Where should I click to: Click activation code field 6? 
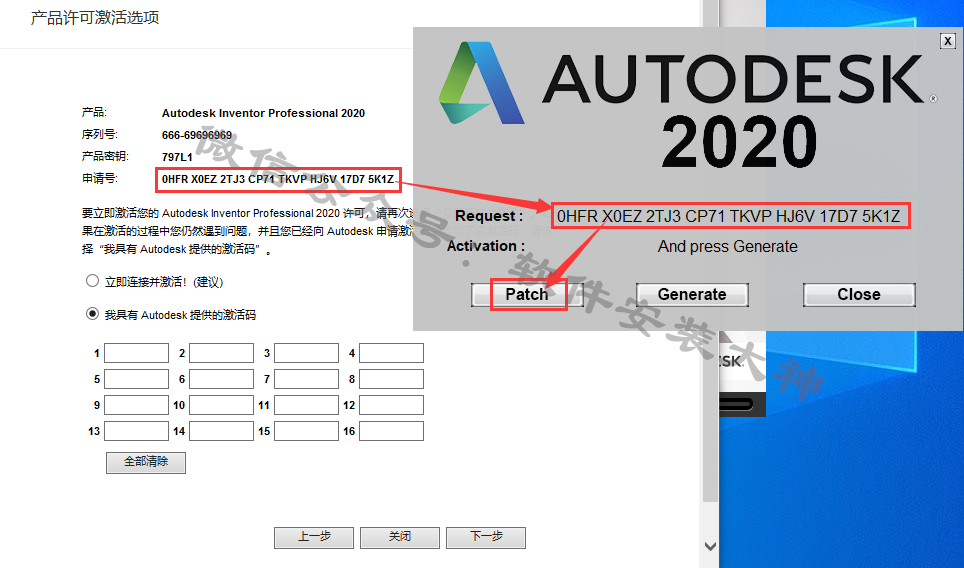(x=221, y=379)
